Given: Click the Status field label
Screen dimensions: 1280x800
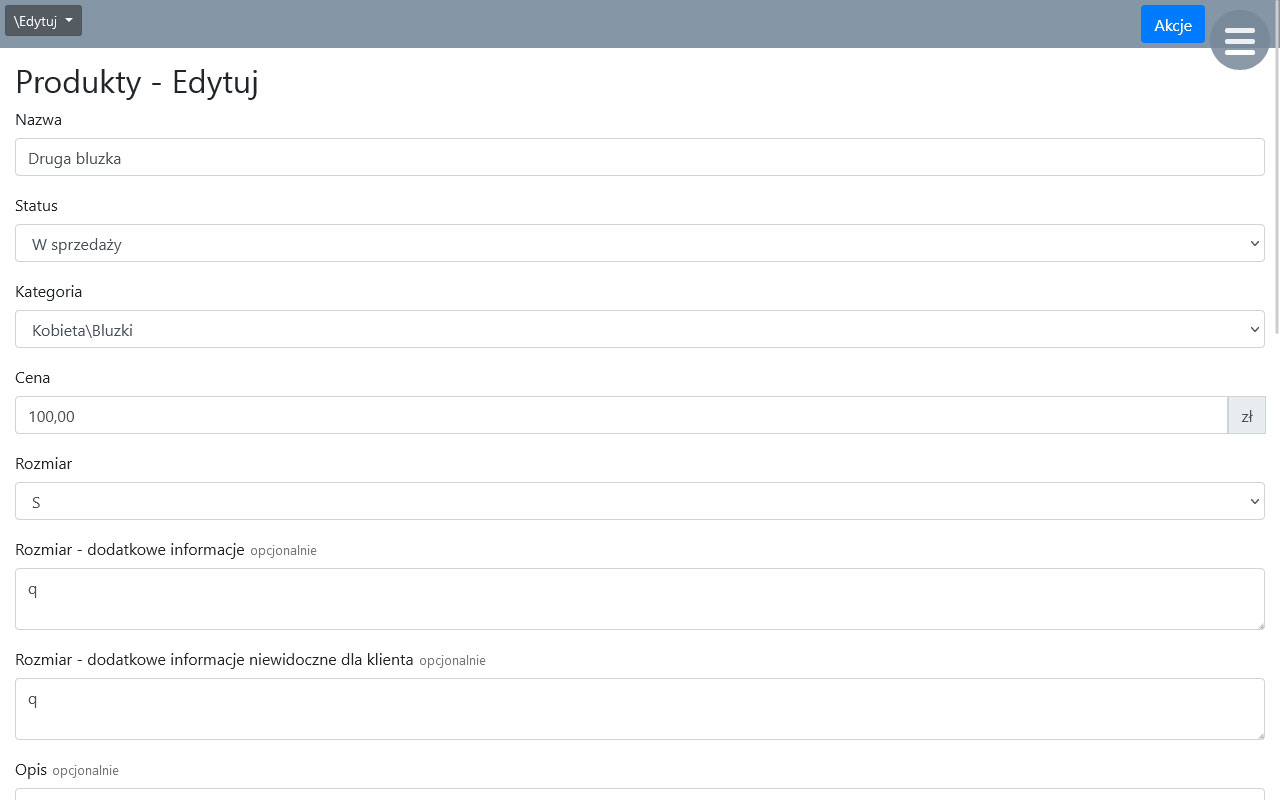Looking at the screenshot, I should tap(36, 206).
